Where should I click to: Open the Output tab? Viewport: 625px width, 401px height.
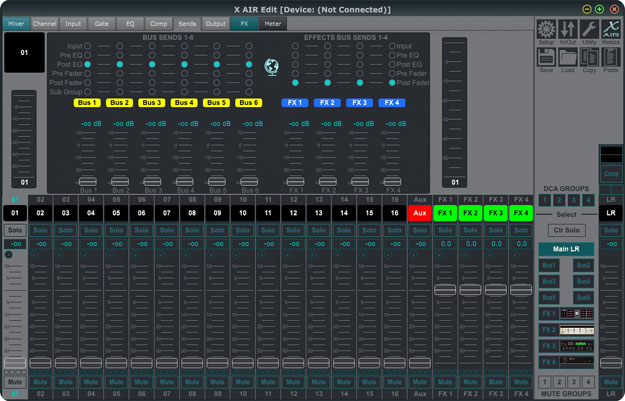point(216,24)
